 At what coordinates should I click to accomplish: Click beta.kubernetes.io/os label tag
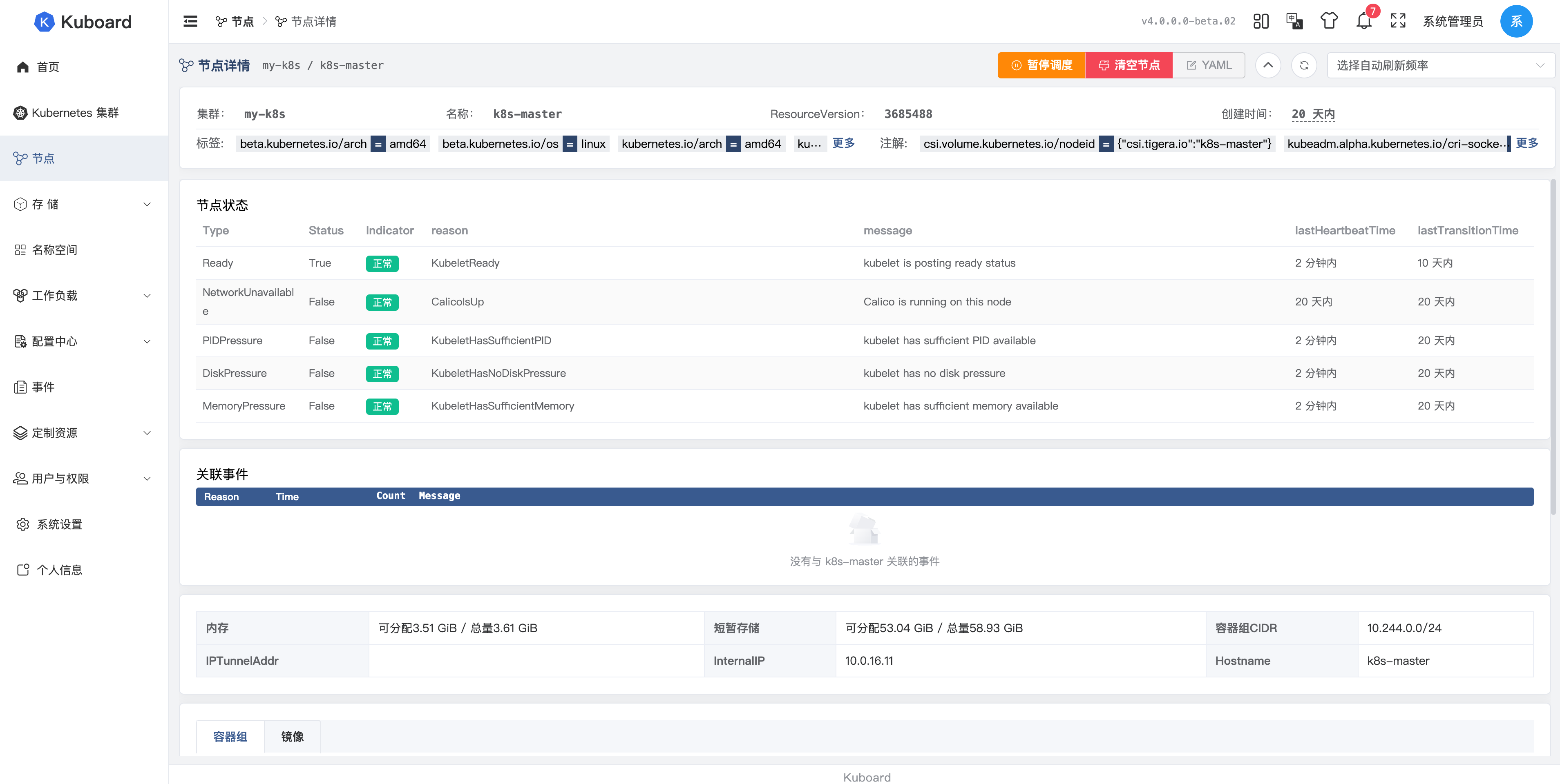(524, 143)
